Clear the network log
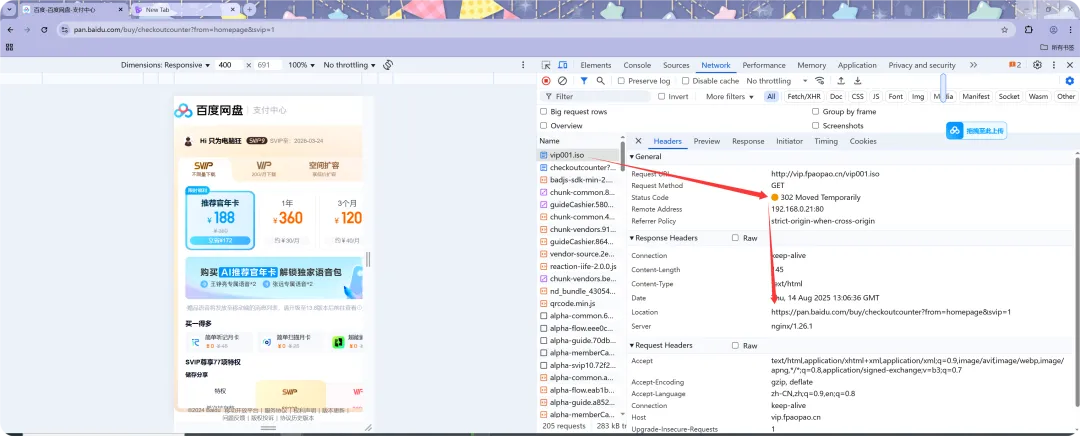This screenshot has height=436, width=1080. coord(562,81)
